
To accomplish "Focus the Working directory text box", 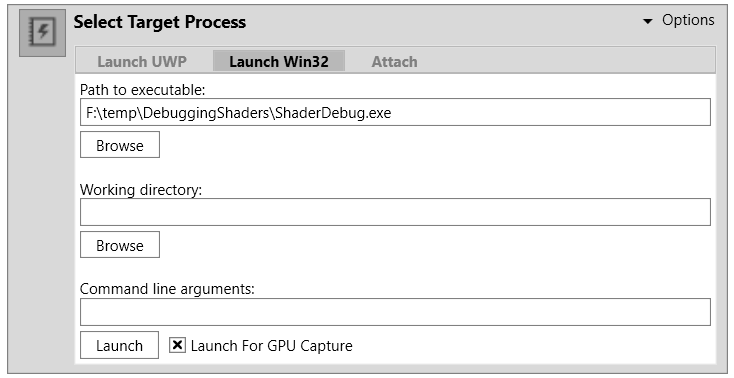I will (395, 212).
